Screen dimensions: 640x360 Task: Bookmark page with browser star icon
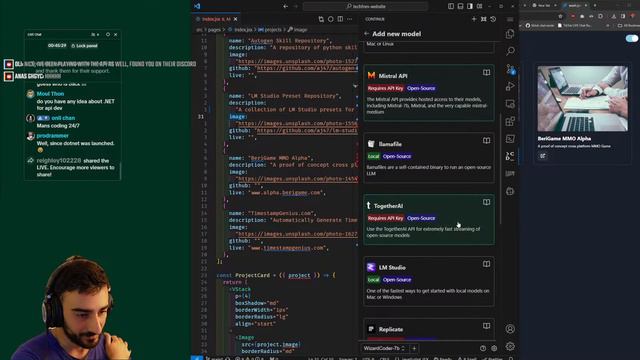pos(560,16)
